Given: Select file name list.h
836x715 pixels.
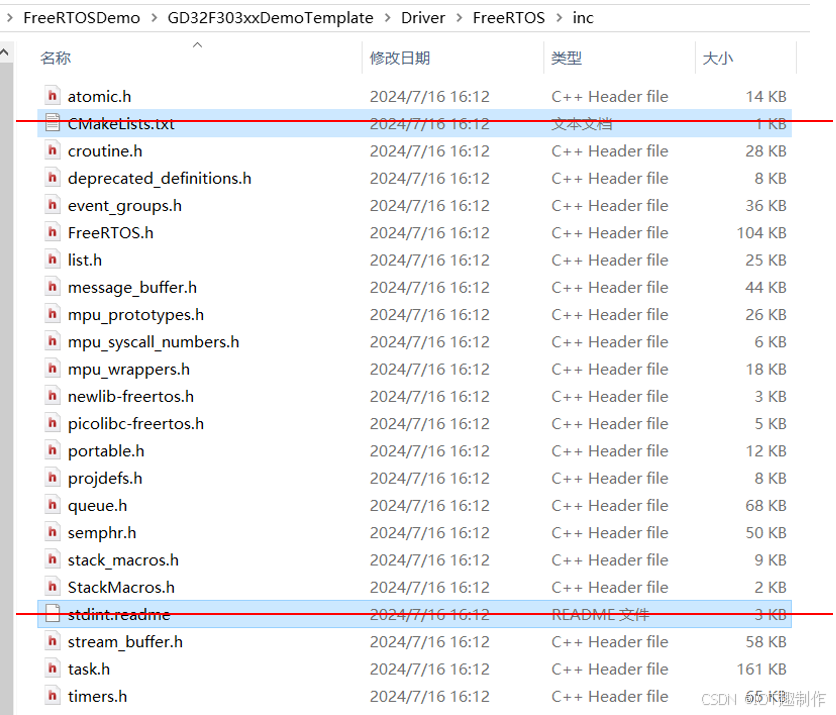Looking at the screenshot, I should tap(85, 260).
